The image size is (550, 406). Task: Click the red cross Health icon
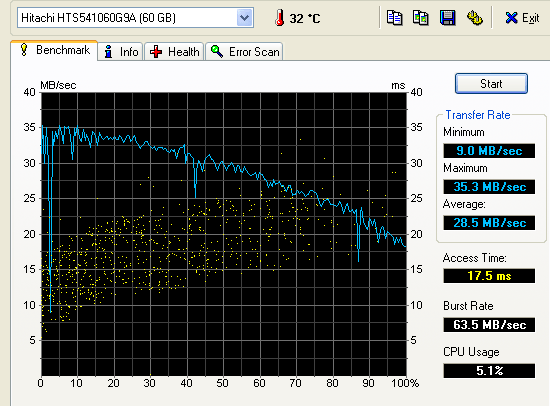pyautogui.click(x=156, y=52)
